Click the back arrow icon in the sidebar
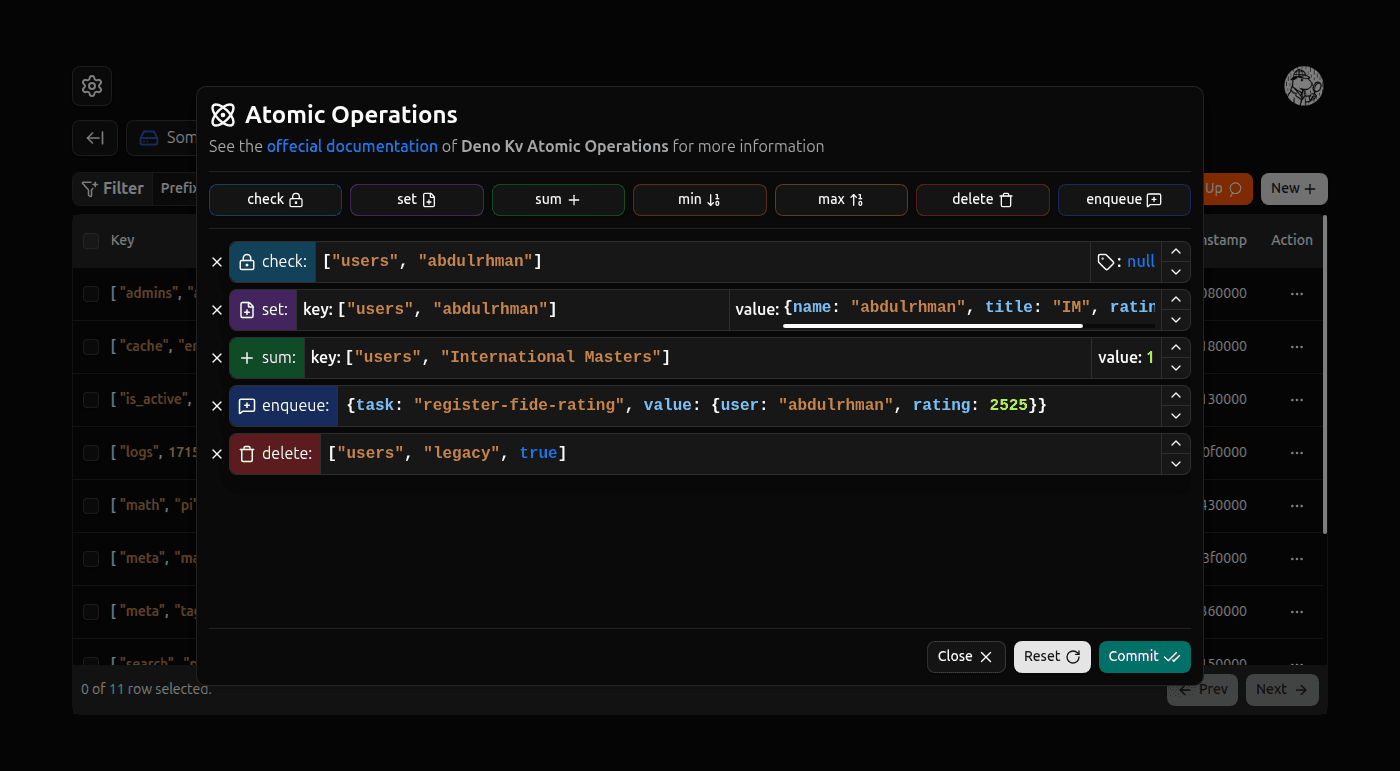 tap(94, 137)
